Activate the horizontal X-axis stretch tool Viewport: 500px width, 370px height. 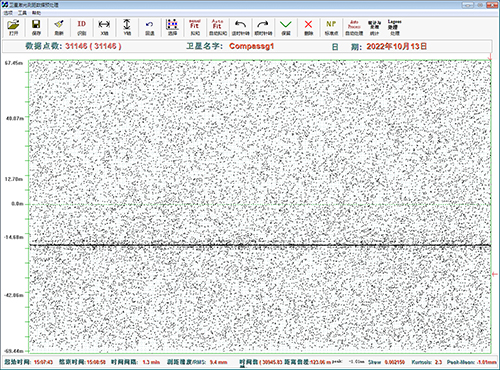104,27
